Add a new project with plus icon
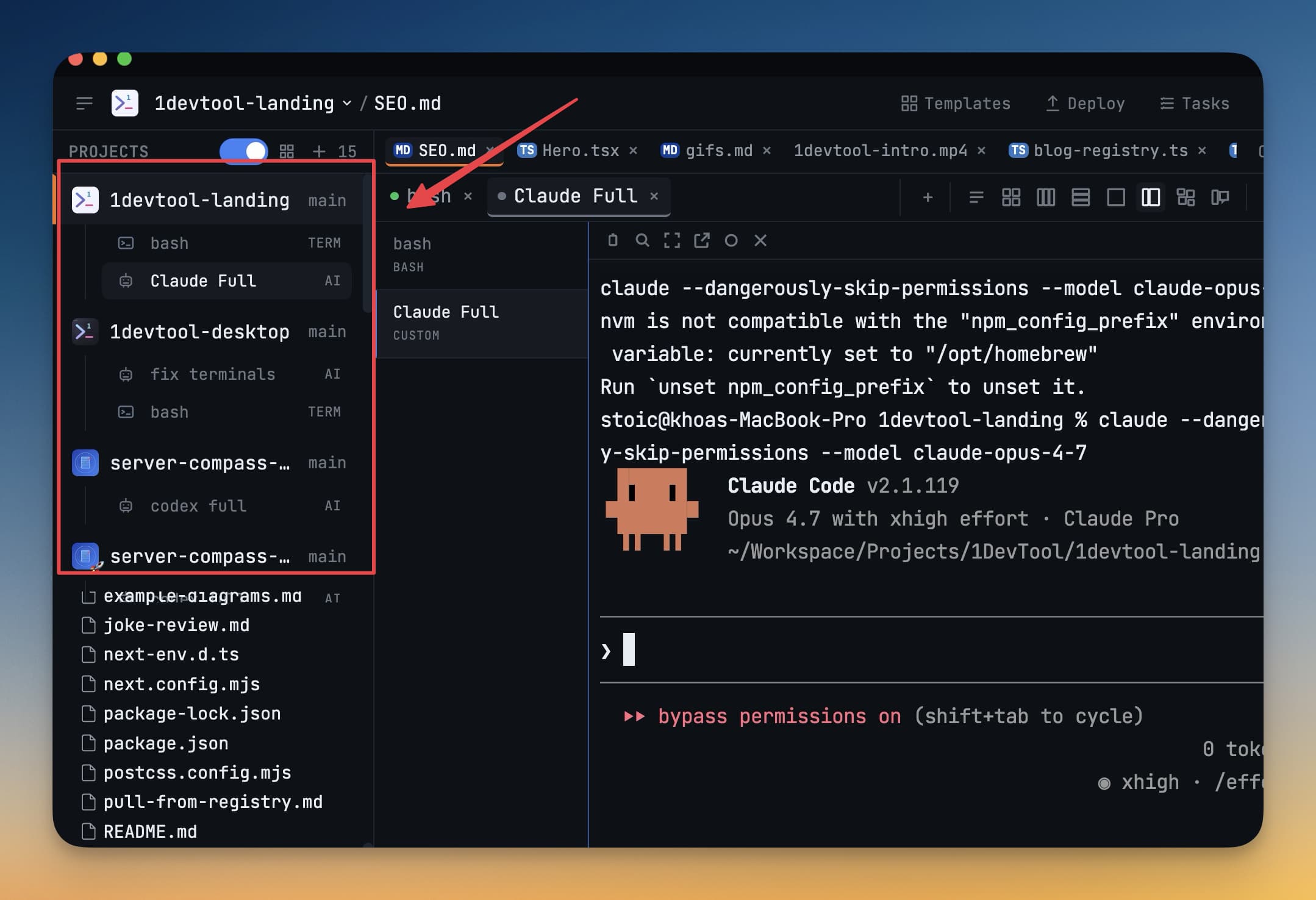The width and height of the screenshot is (1316, 900). coord(319,151)
